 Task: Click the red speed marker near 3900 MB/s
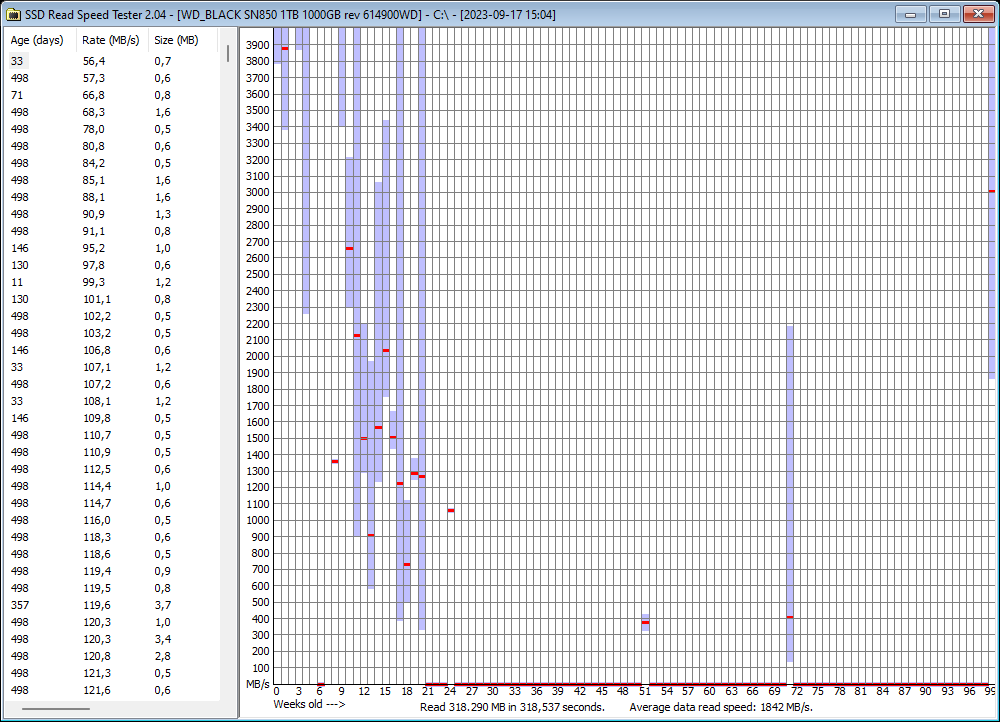click(x=285, y=46)
